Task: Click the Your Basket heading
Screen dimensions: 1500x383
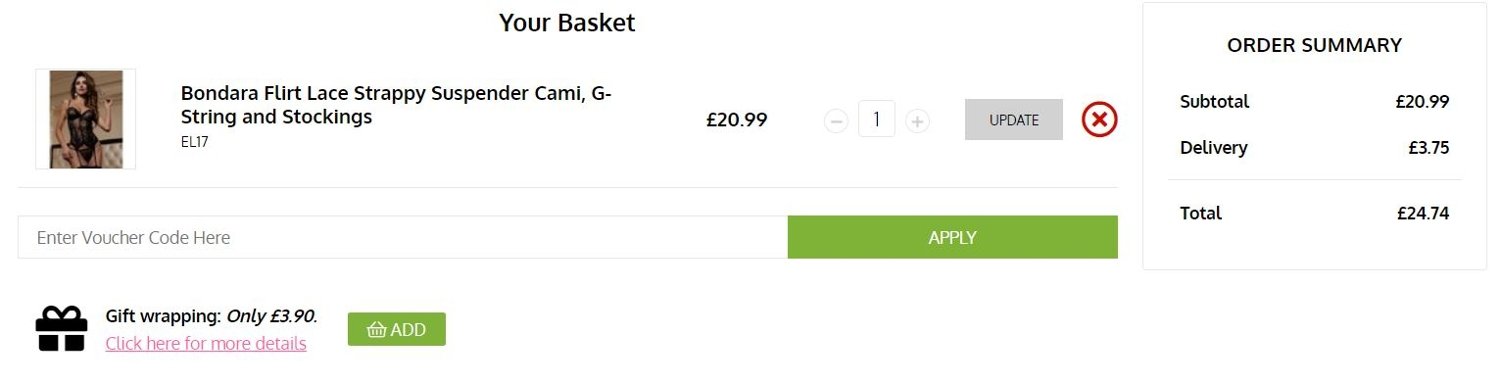Action: click(567, 22)
